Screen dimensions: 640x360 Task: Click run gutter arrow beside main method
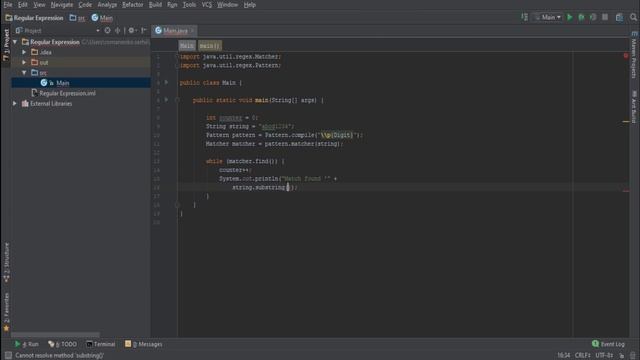tap(167, 100)
